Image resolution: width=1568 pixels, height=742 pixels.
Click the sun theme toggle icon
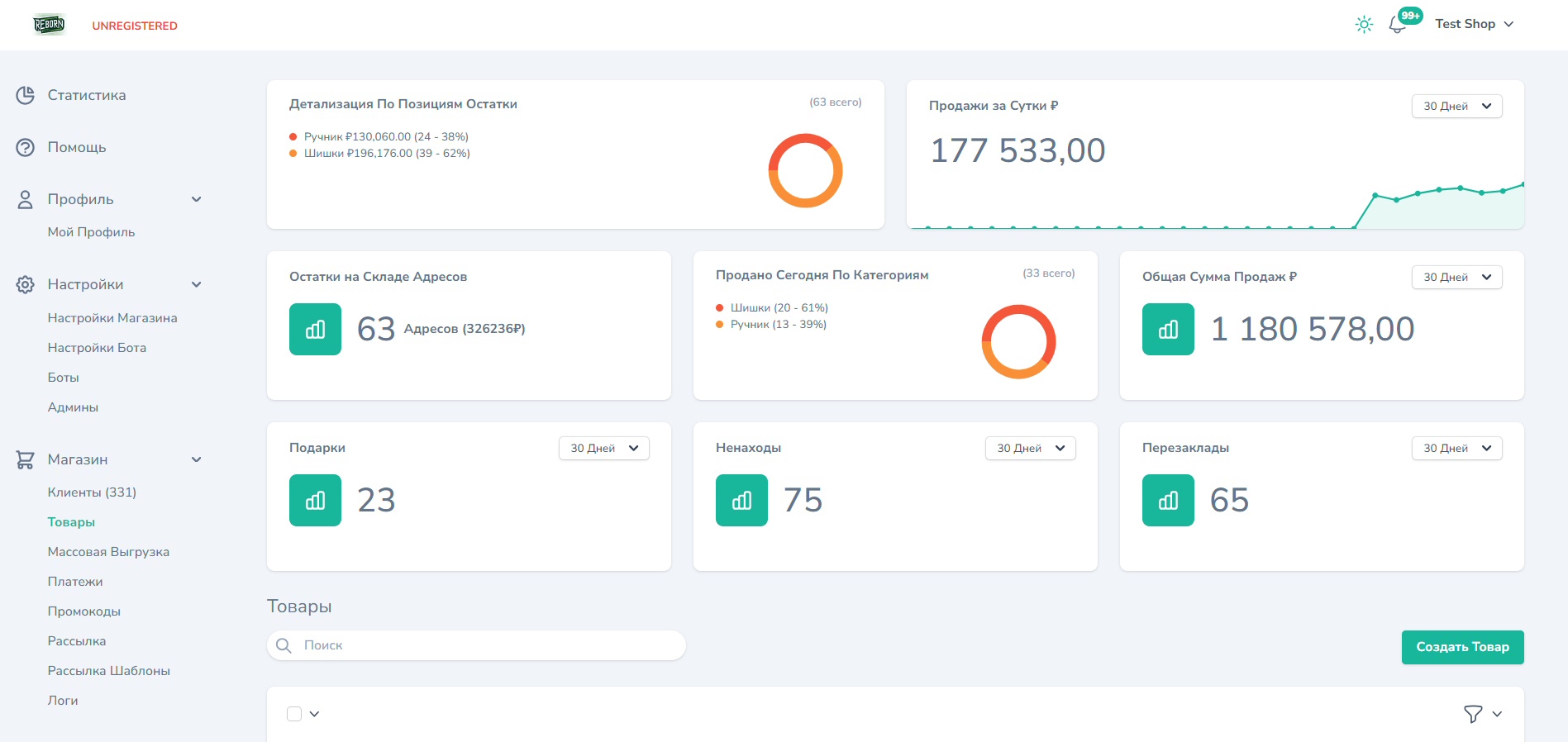[1364, 25]
